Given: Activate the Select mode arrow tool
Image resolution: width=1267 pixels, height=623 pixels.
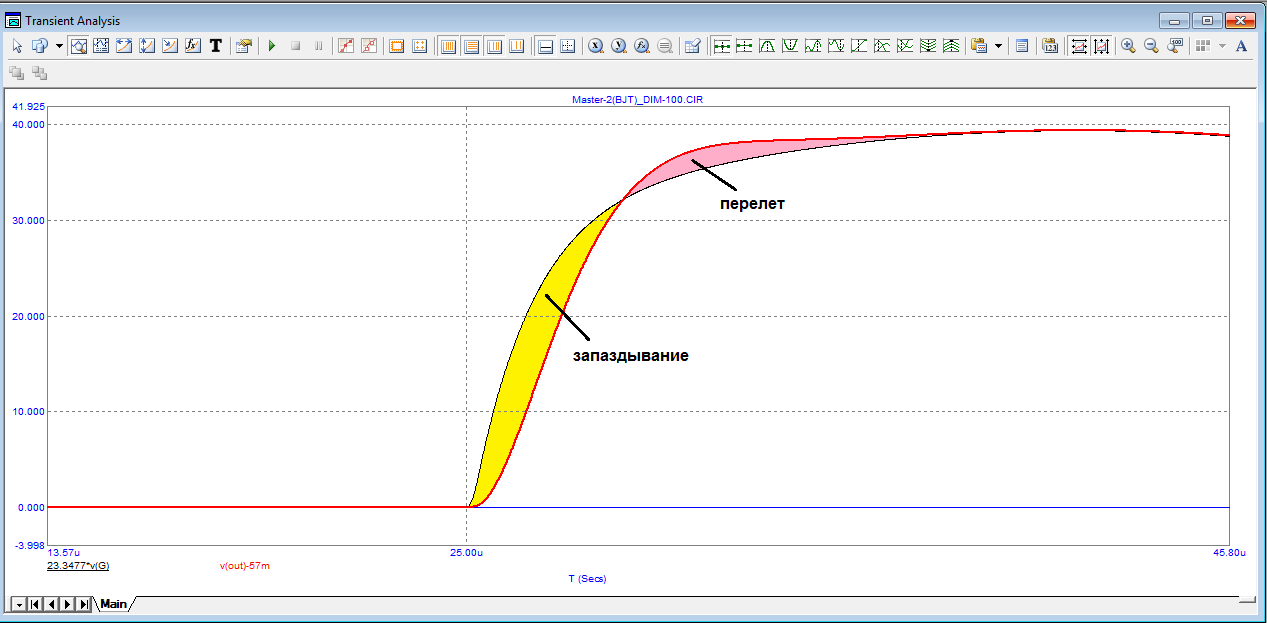Looking at the screenshot, I should pyautogui.click(x=17, y=46).
